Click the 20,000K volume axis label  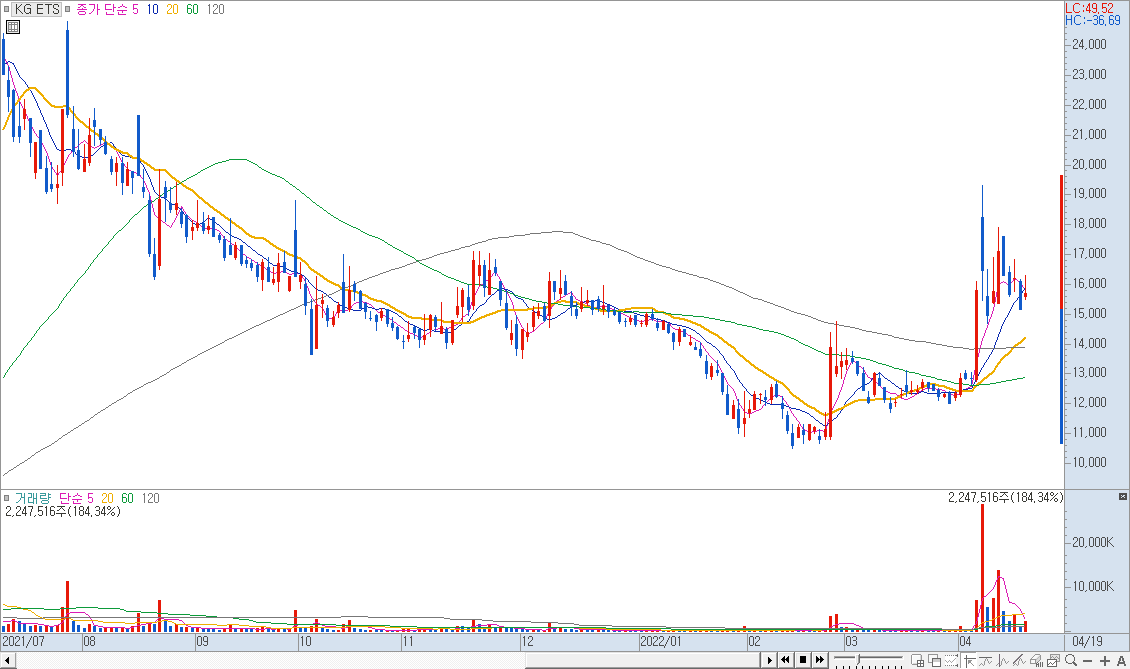[x=1093, y=542]
